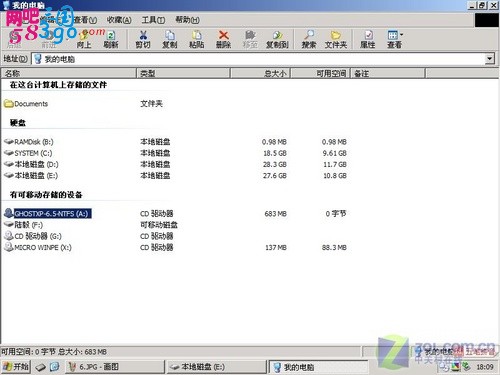Open the Tools (工具) menu

153,20
